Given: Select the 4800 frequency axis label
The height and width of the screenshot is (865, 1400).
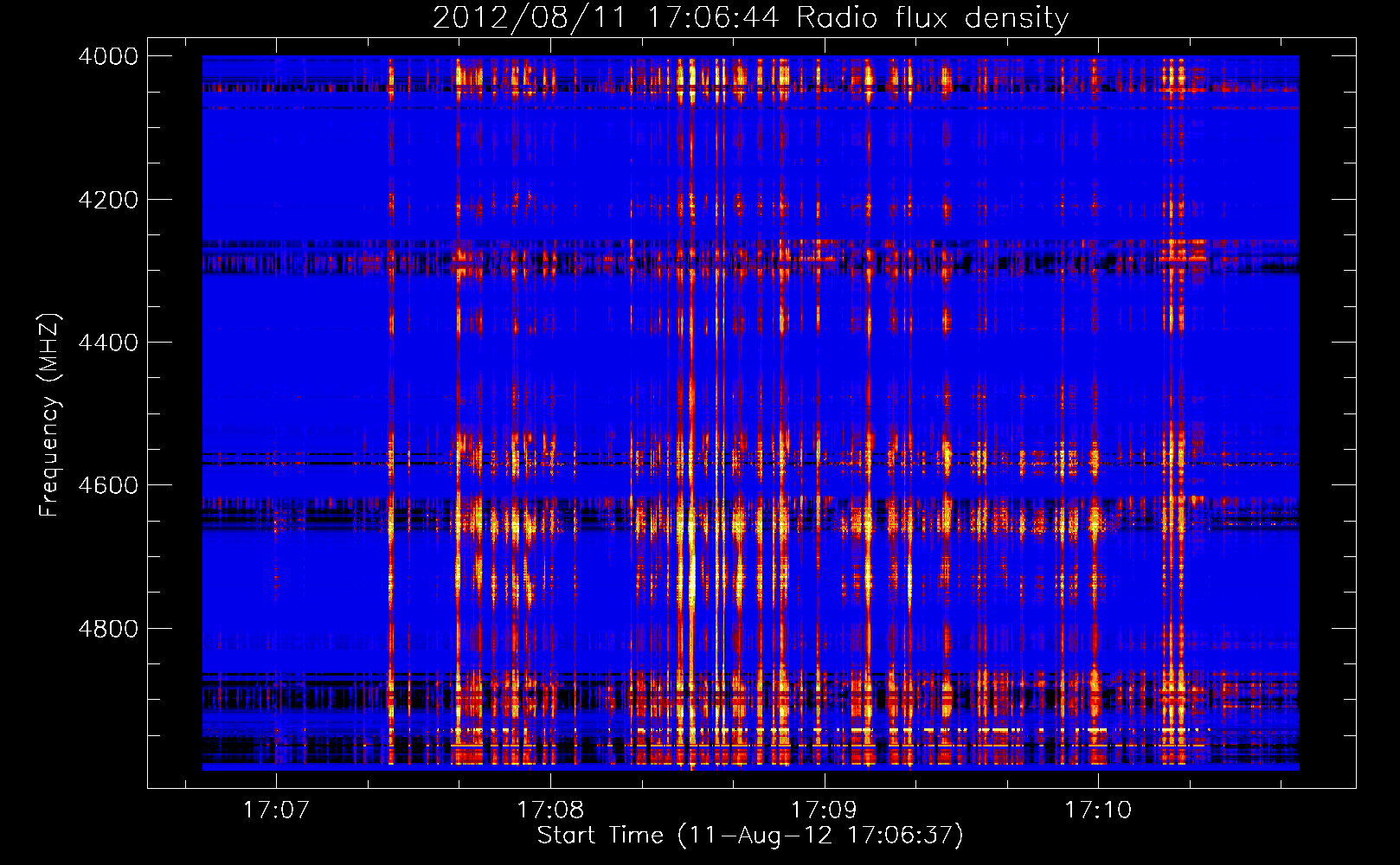Looking at the screenshot, I should [x=108, y=629].
